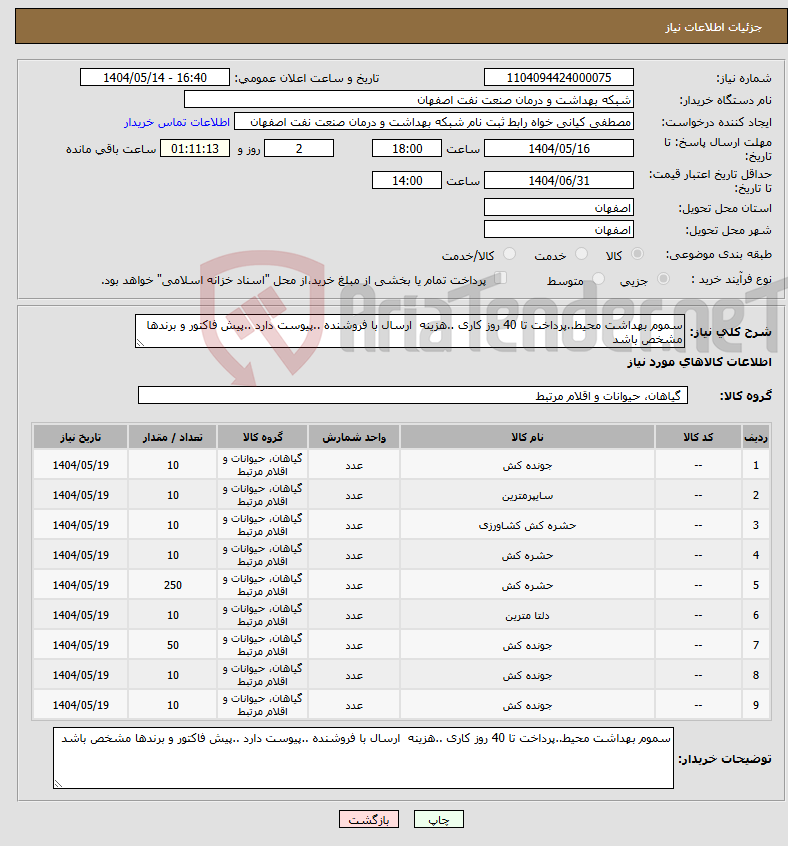Click the تعداد / مقدار column header
Screen dimensions: 788x846
tap(173, 437)
